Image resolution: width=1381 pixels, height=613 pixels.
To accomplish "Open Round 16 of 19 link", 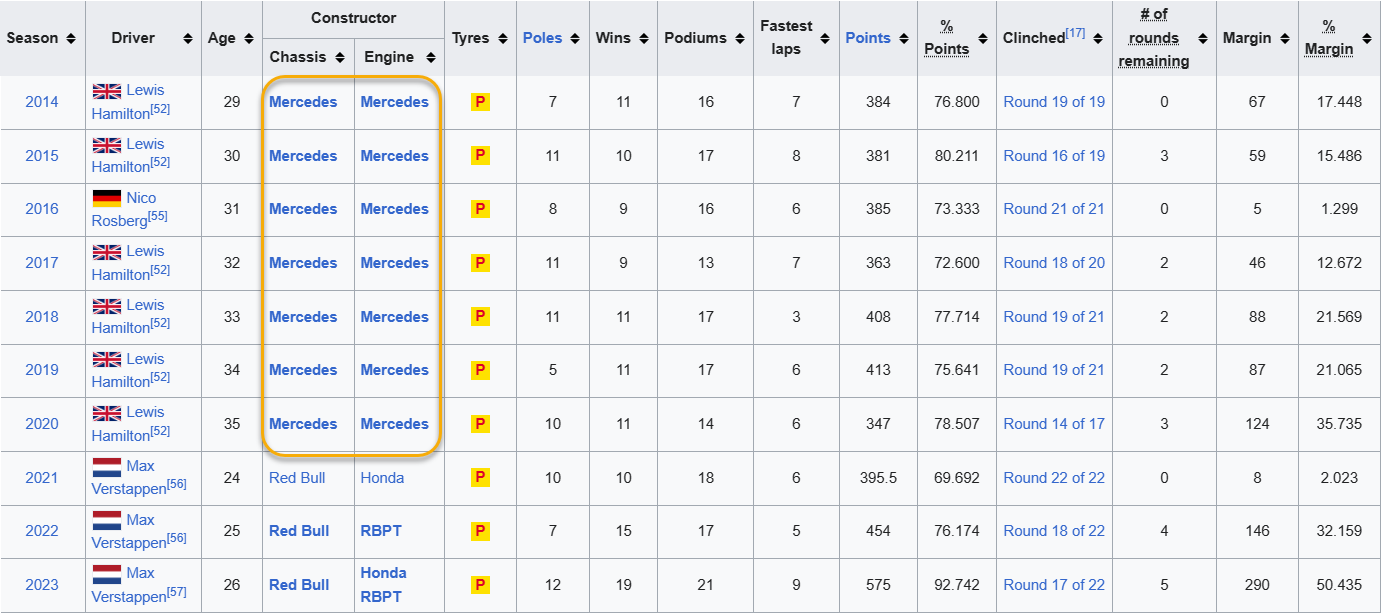I will pyautogui.click(x=1054, y=156).
